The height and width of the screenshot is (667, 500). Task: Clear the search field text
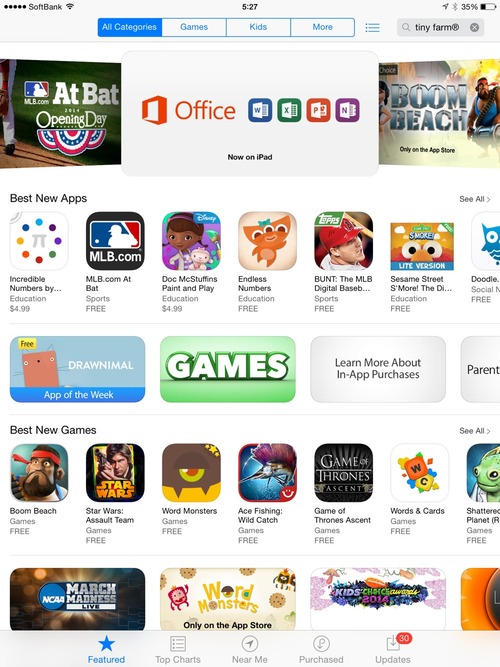pos(474,28)
